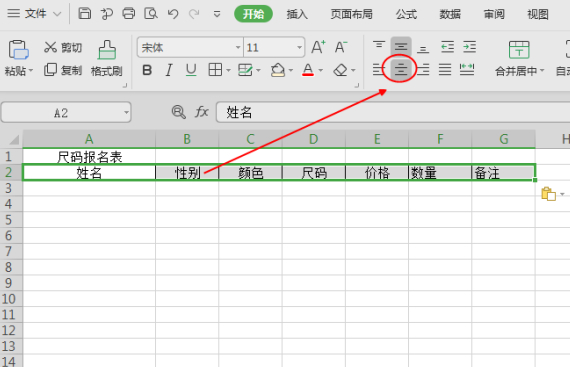Click Cut (剪切) scissors button

pos(63,47)
